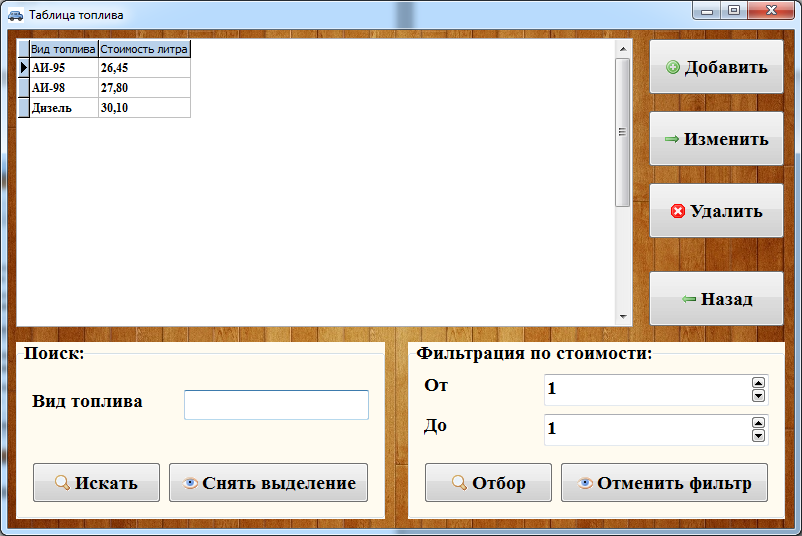Click into the От value field
802x536 pixels.
tap(647, 390)
